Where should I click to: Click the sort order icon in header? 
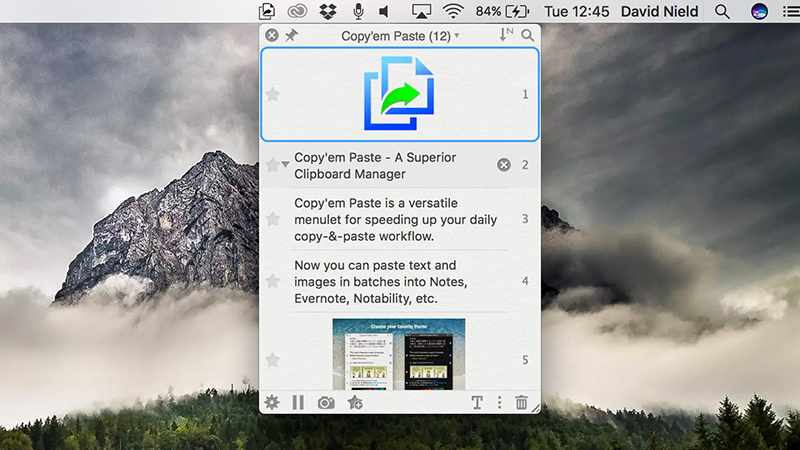click(506, 35)
